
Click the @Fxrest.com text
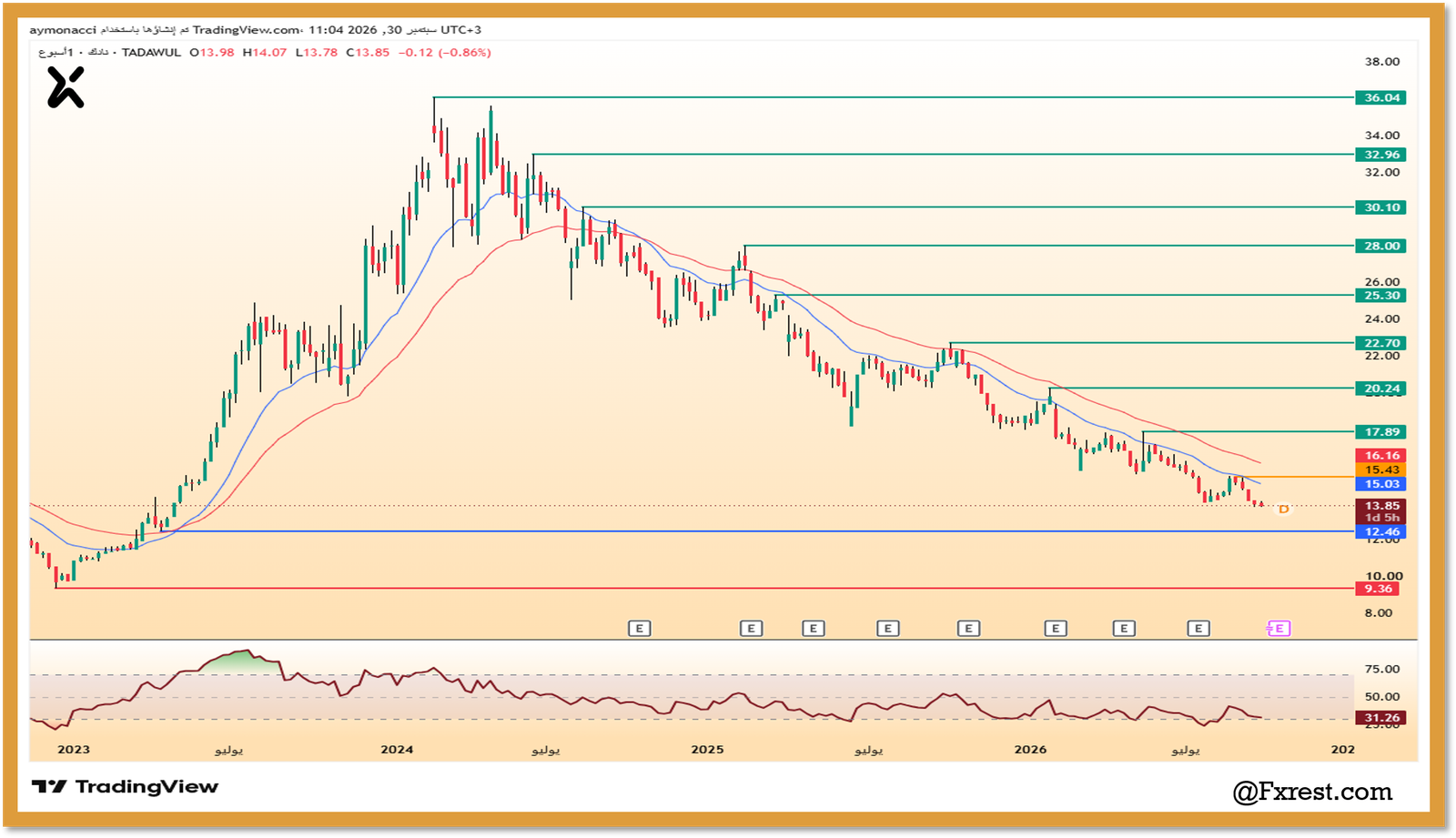[1312, 793]
